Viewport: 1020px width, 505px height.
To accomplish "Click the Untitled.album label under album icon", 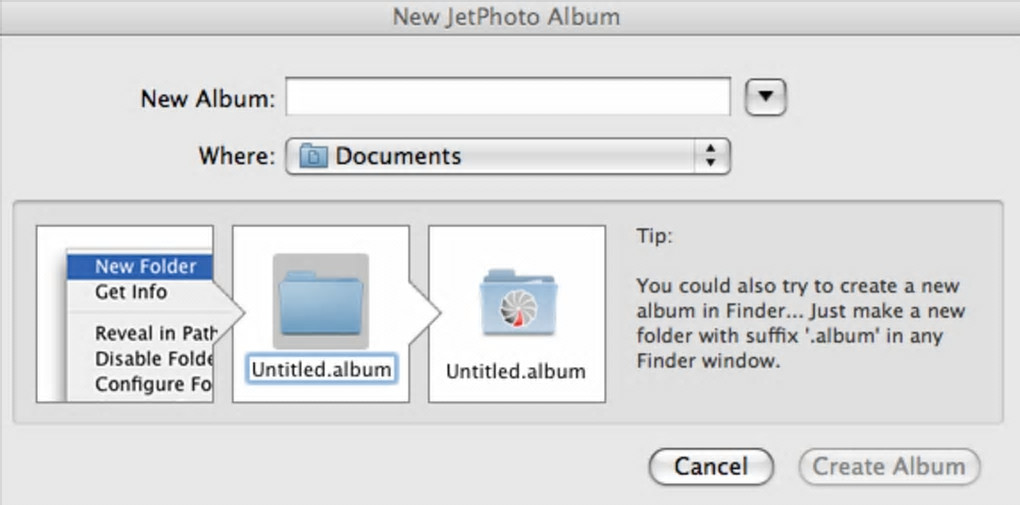I will point(516,371).
